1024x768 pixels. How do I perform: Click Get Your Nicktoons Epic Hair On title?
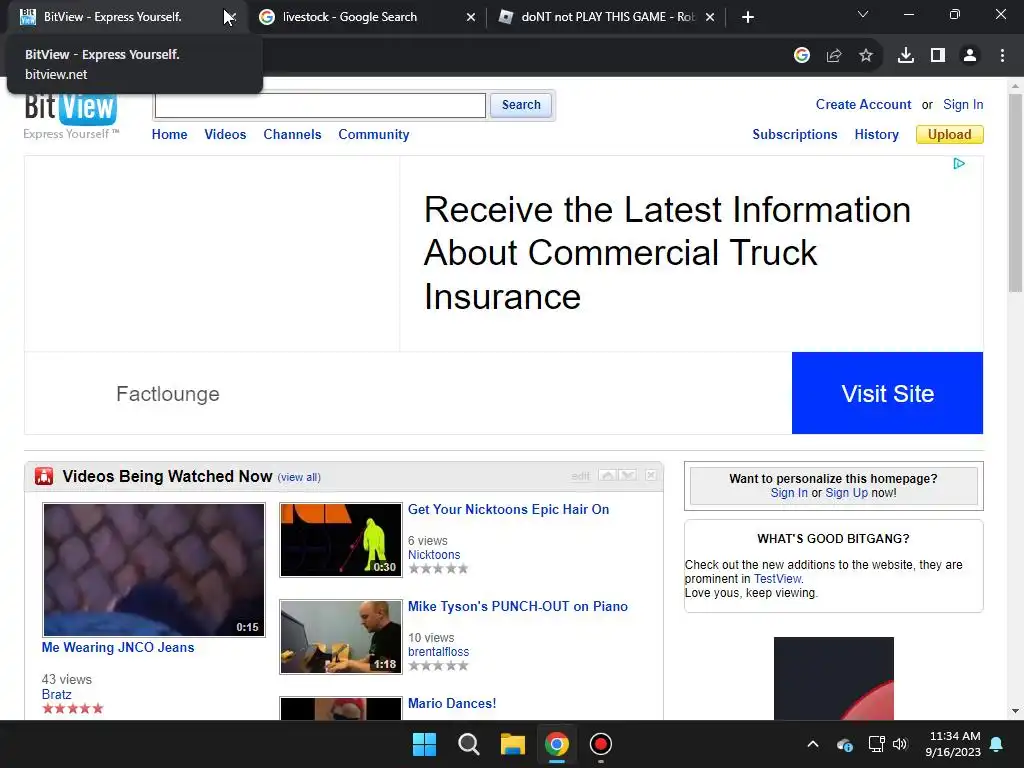(509, 509)
